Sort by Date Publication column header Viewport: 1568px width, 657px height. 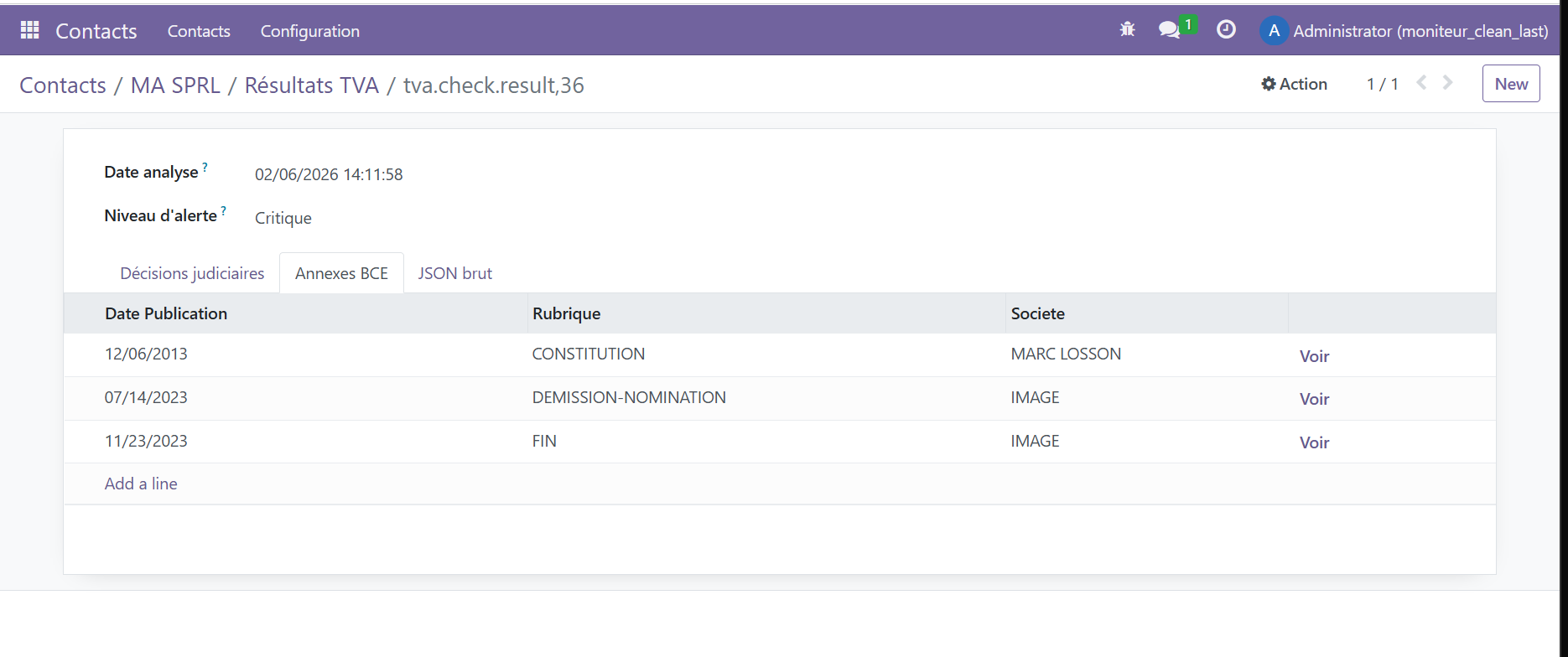pos(295,313)
